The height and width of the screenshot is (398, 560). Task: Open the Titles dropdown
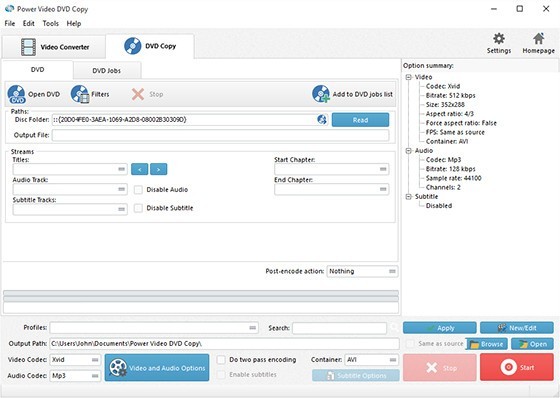70,169
